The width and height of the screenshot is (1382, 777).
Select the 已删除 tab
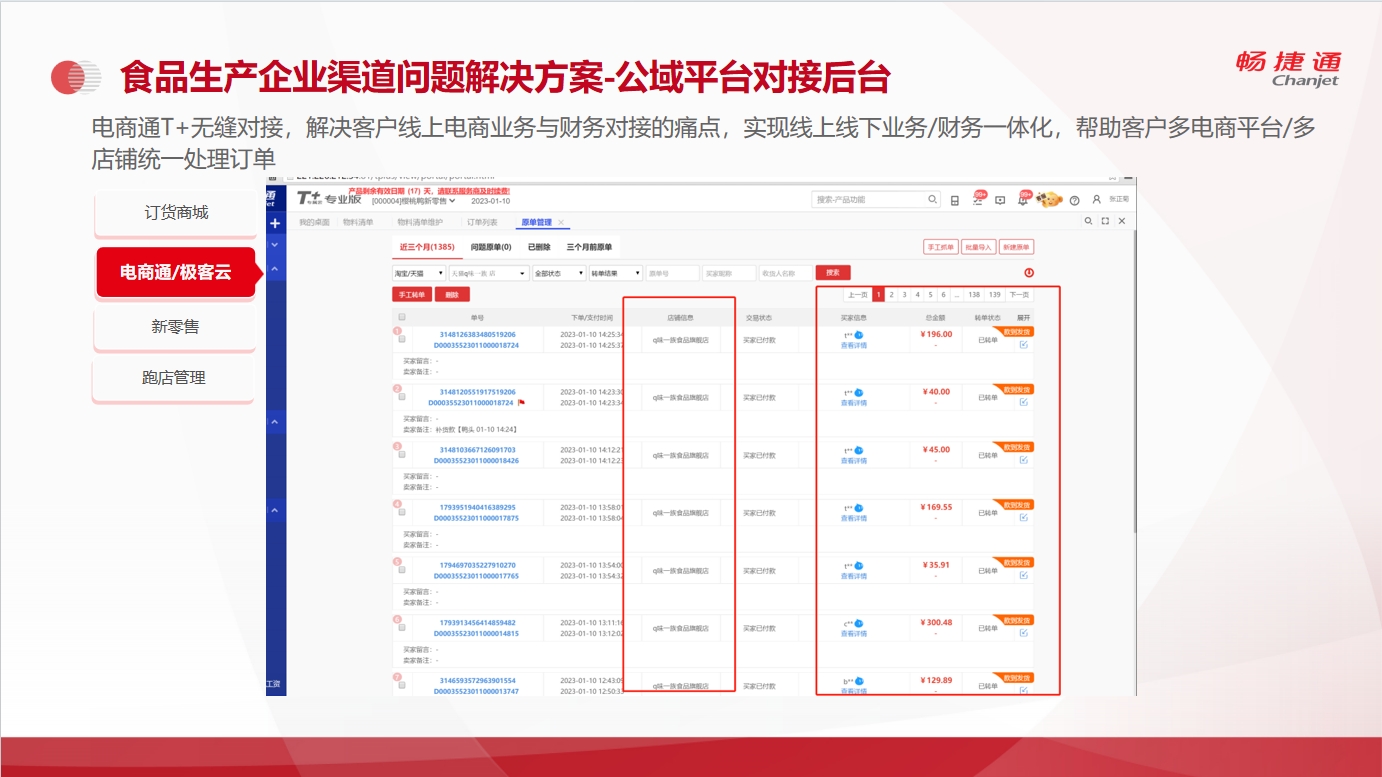point(539,247)
